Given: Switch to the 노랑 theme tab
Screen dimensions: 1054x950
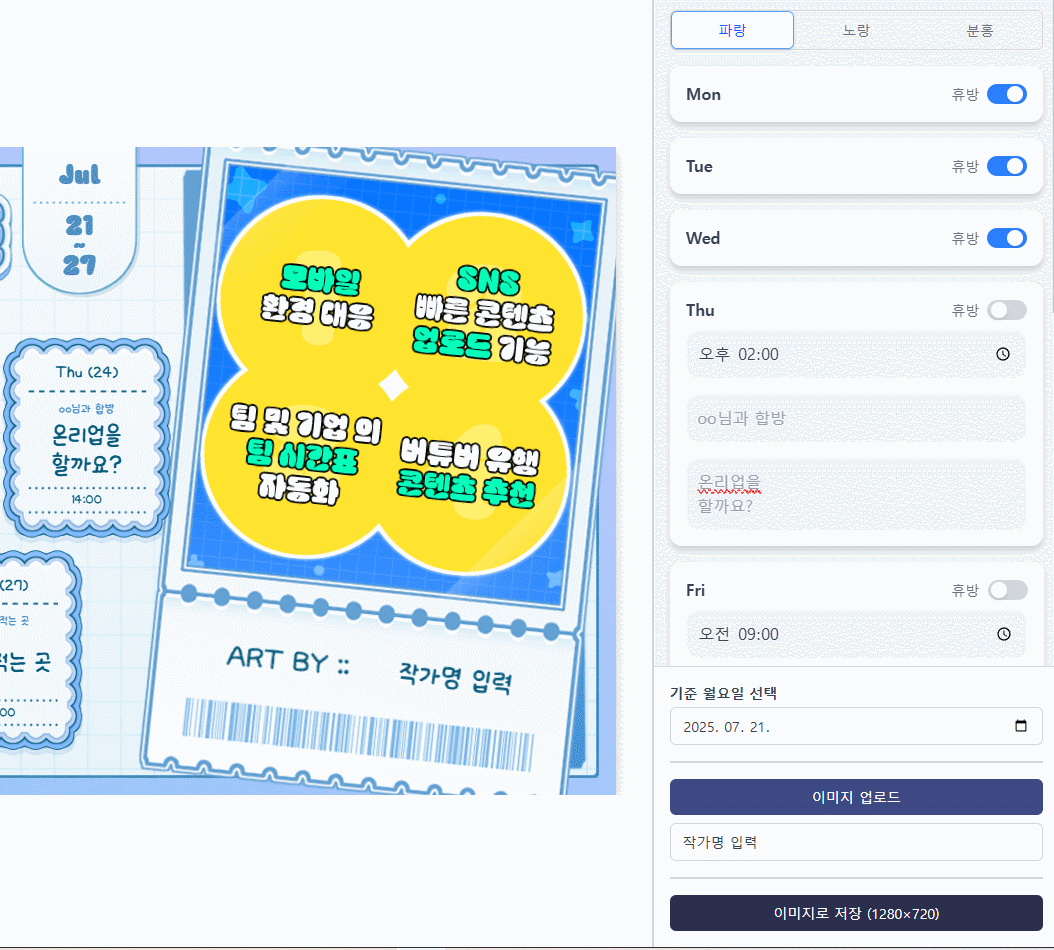Looking at the screenshot, I should click(856, 30).
